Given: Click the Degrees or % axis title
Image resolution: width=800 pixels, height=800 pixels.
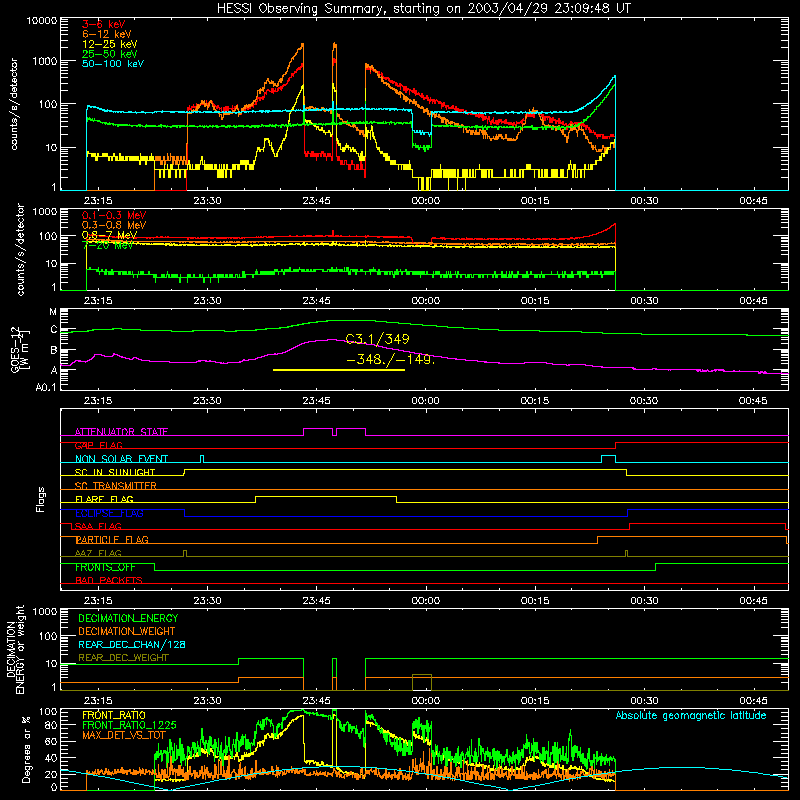Looking at the screenshot, I should coord(27,749).
